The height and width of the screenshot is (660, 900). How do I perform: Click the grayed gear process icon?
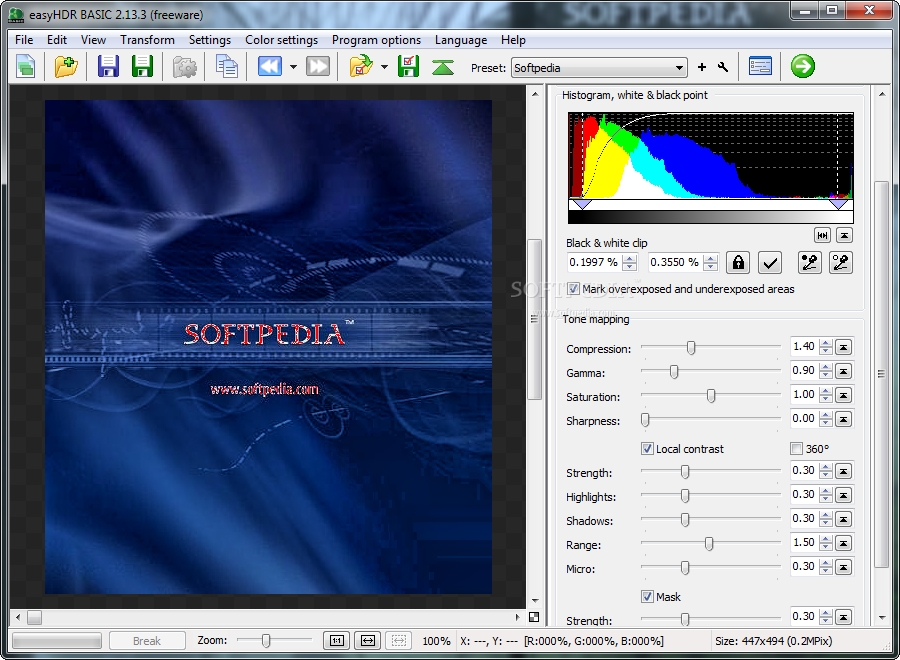tap(185, 67)
